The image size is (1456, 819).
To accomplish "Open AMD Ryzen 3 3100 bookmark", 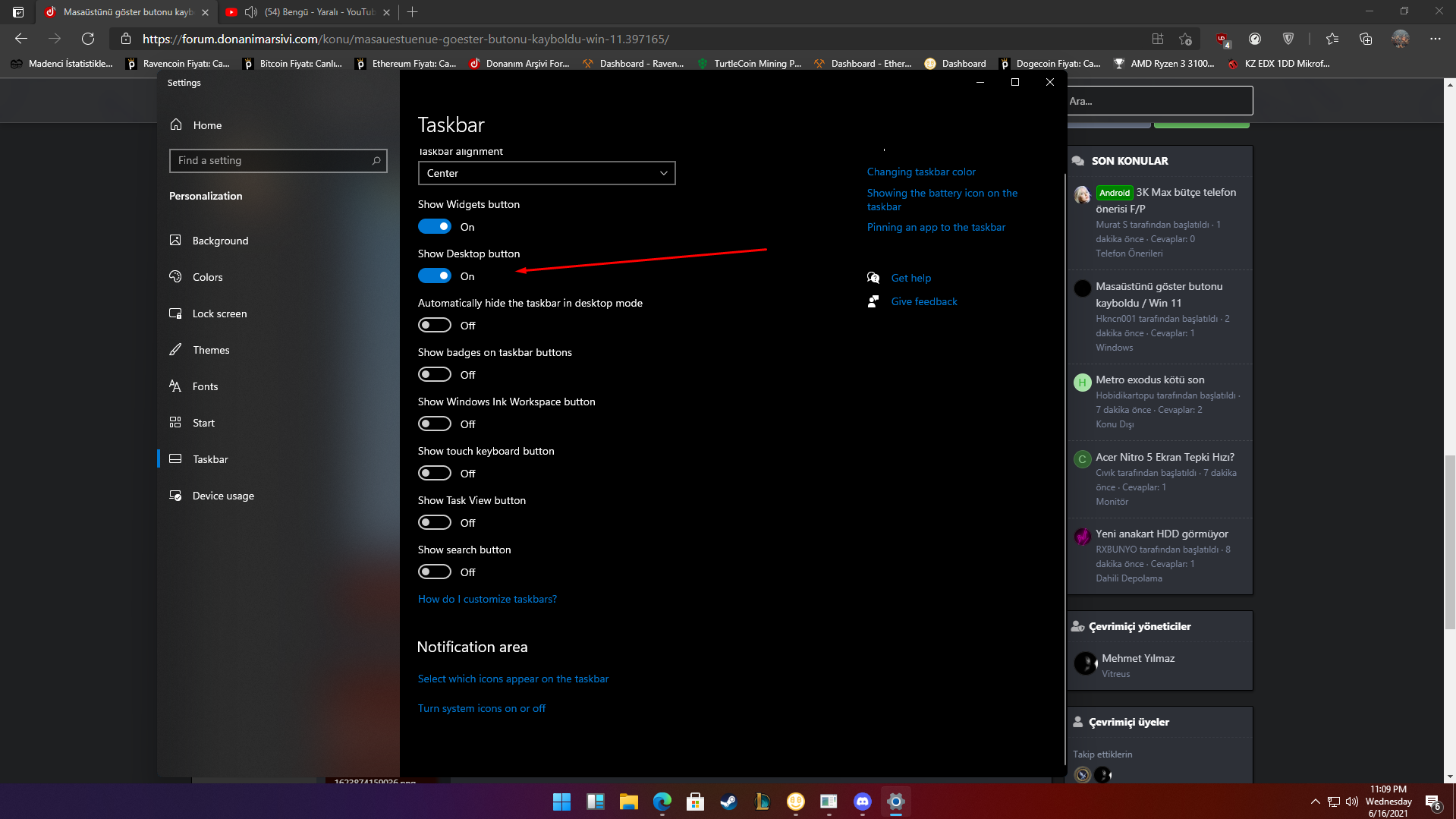I will 1163,64.
